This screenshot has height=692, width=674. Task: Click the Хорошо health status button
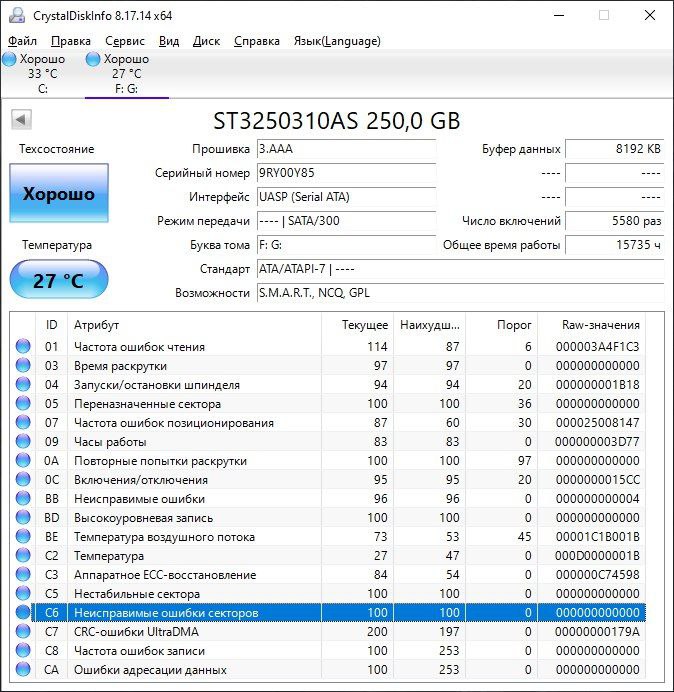59,193
